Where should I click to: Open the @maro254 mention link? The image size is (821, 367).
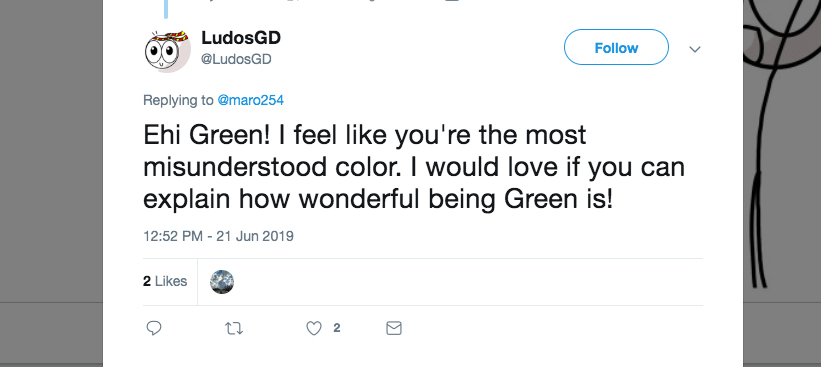point(250,100)
